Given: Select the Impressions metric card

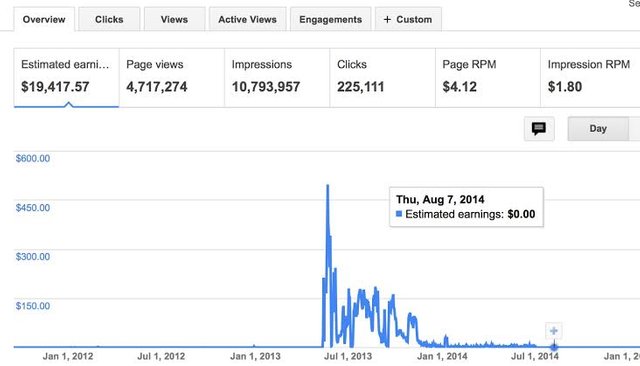Looking at the screenshot, I should [277, 78].
